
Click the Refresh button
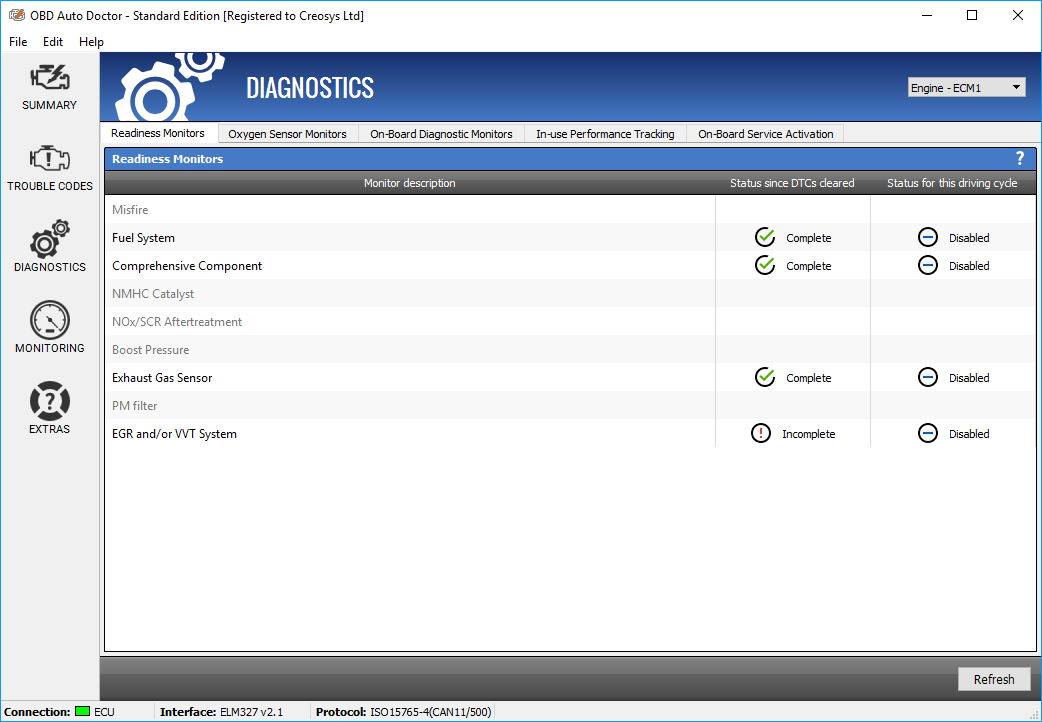point(993,679)
